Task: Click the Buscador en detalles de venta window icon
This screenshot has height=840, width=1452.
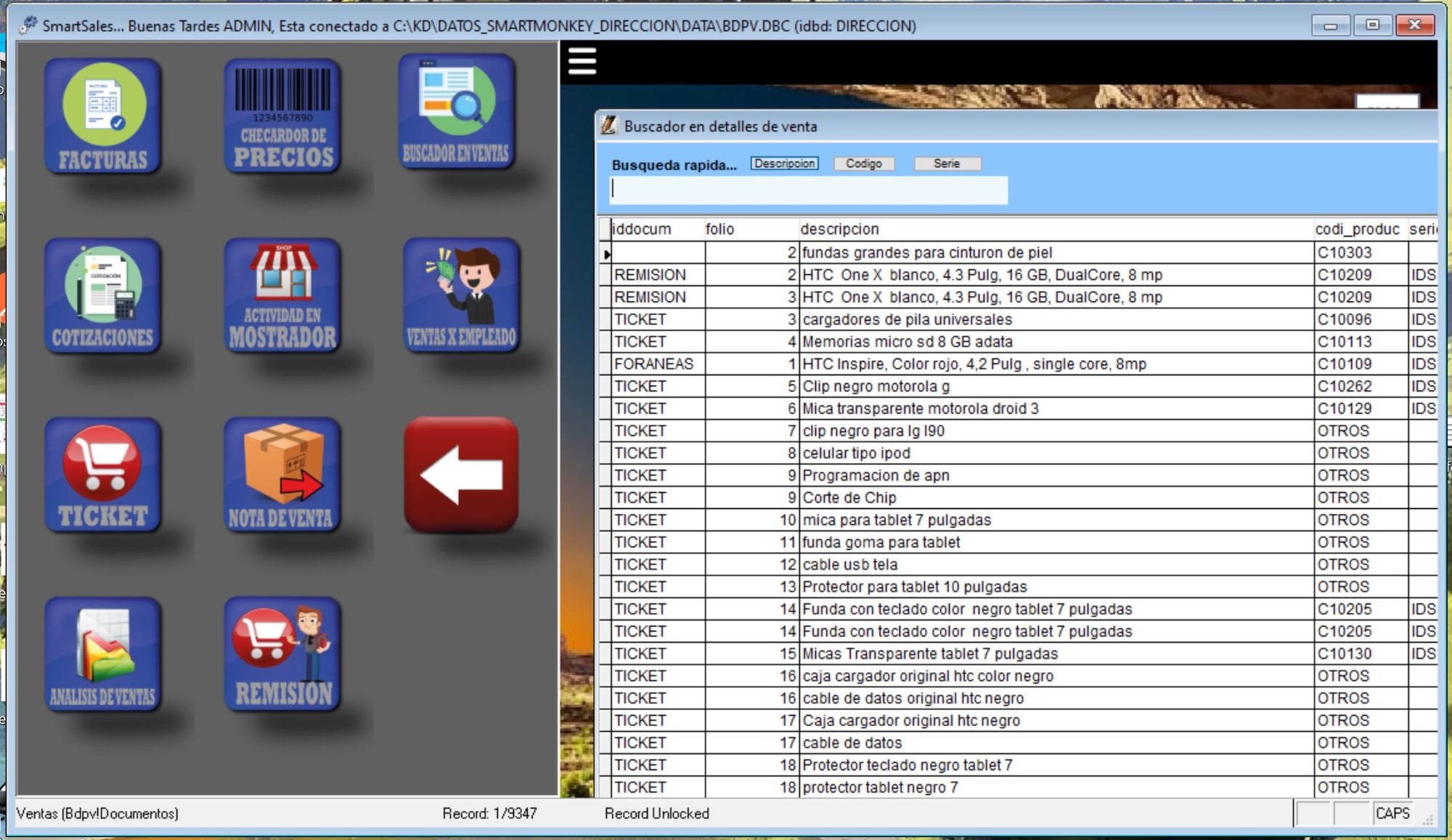Action: pyautogui.click(x=608, y=126)
